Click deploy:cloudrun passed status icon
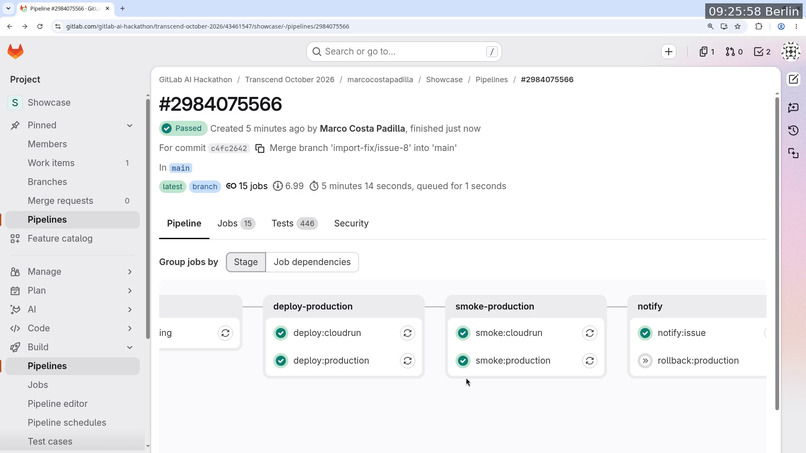This screenshot has height=453, width=806. coord(281,333)
